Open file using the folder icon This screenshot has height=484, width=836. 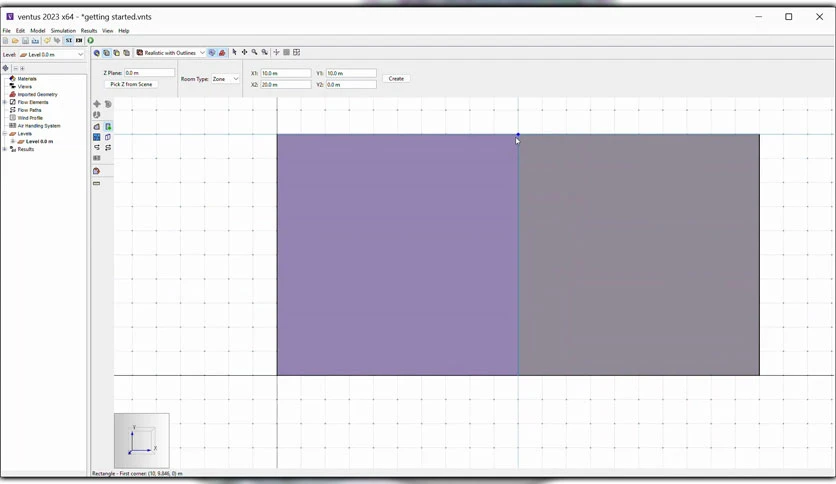coord(15,41)
